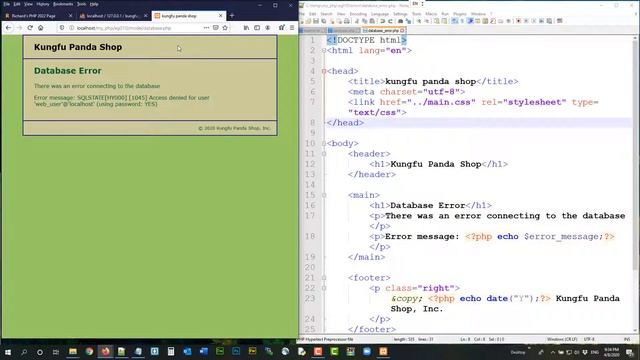Screen dimensions: 640x360
Task: Toggle synchronize vertical scrolling in Notepad++
Action: pyautogui.click(x=436, y=21)
